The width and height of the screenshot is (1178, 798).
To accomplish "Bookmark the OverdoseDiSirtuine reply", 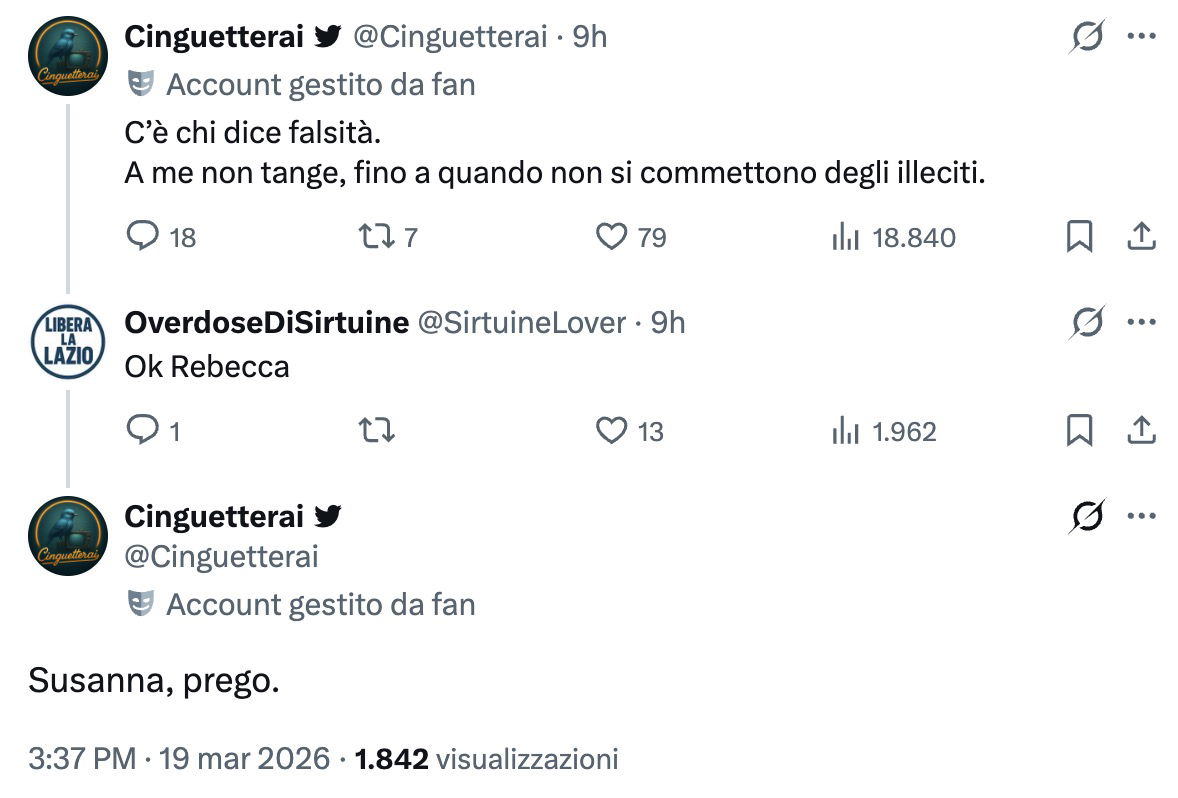I will (1079, 431).
